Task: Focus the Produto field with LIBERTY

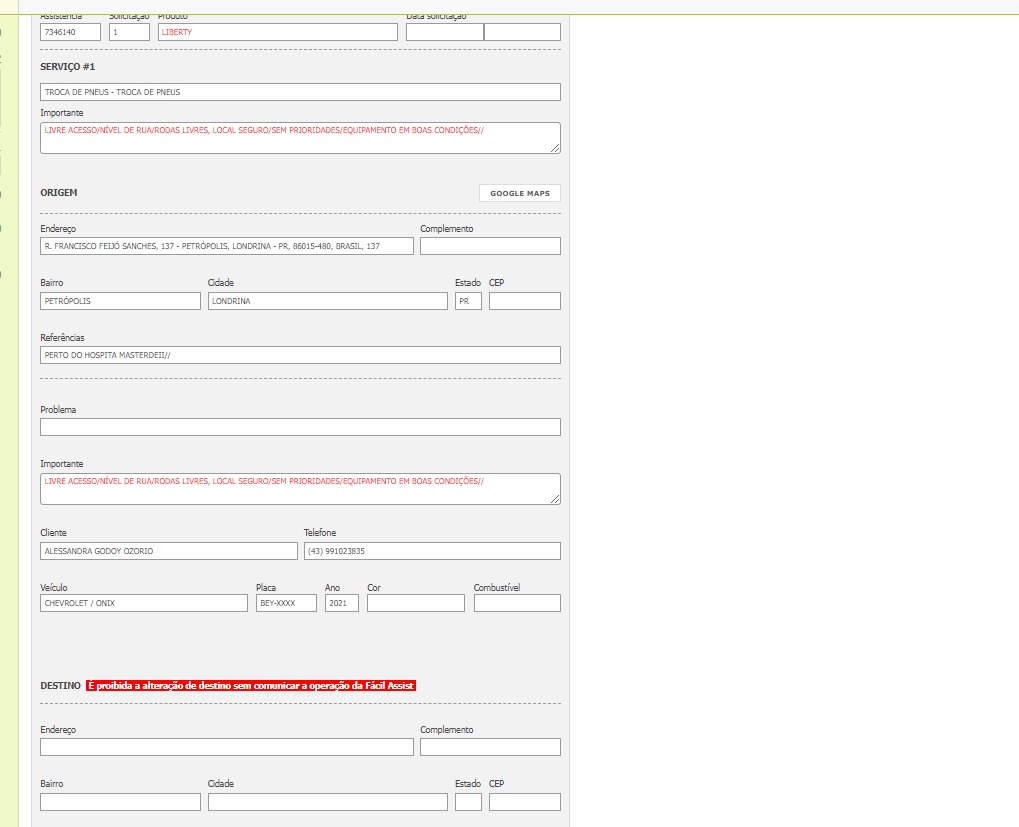Action: coord(277,32)
